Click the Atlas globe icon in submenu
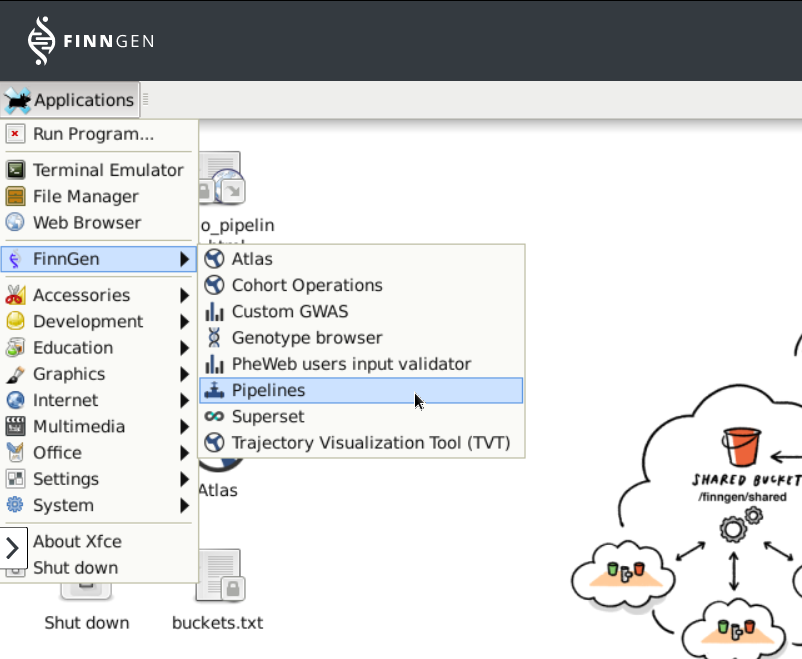Viewport: 802px width, 659px height. [x=214, y=259]
